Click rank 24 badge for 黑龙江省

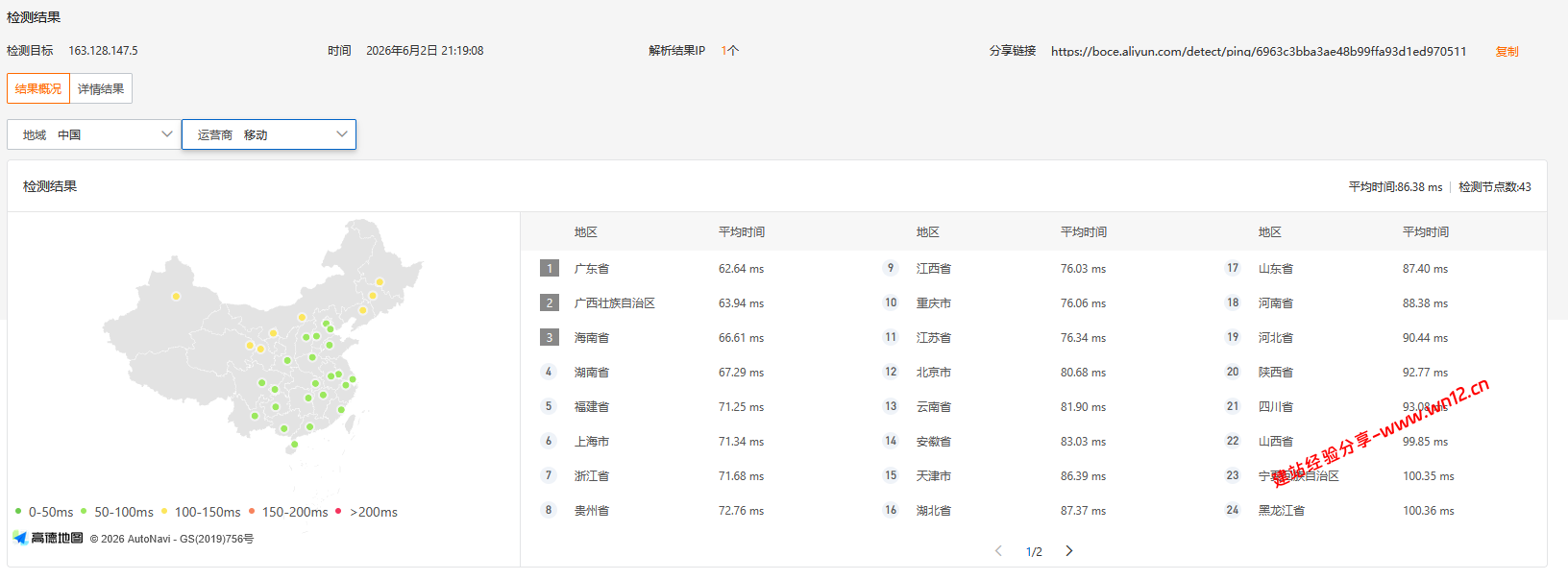(1233, 510)
